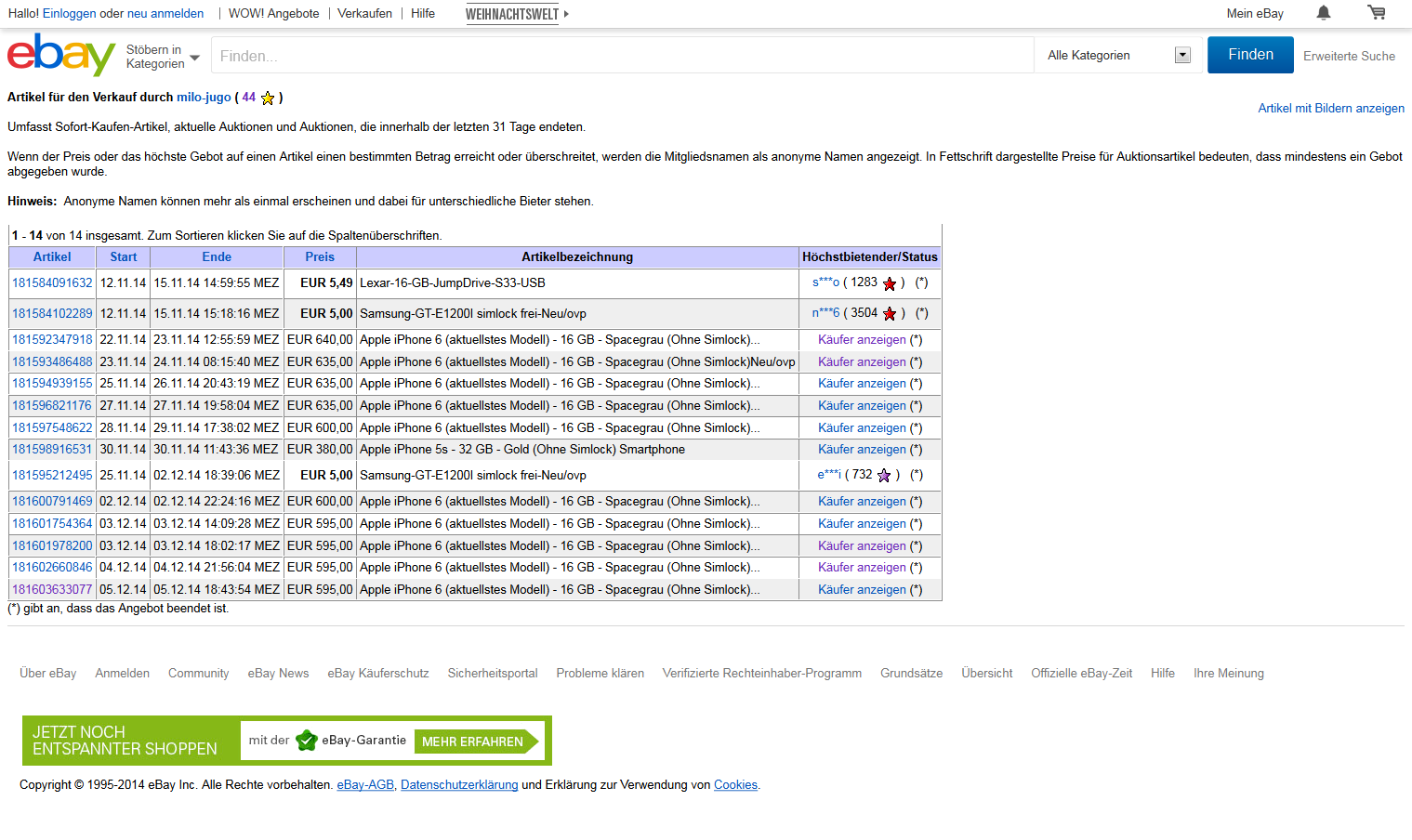This screenshot has height=840, width=1412.
Task: Click the eBay logo
Action: (x=61, y=55)
